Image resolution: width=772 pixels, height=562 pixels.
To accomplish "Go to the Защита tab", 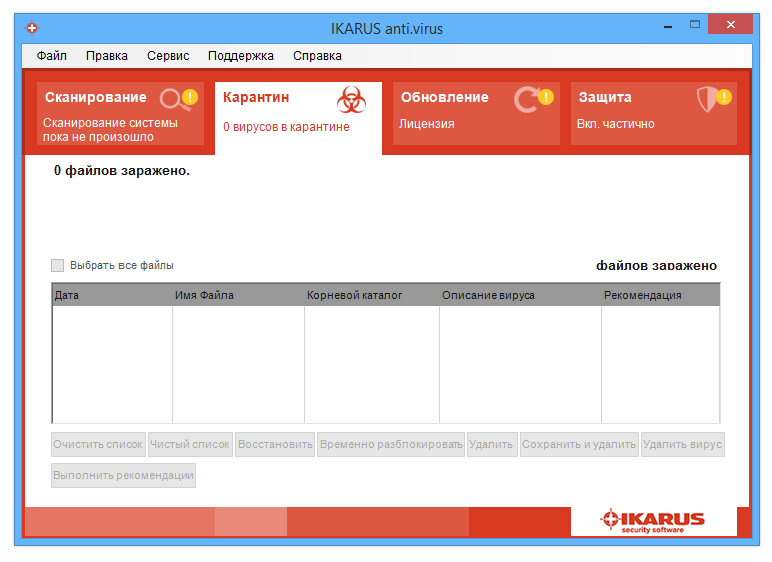I will pyautogui.click(x=654, y=114).
